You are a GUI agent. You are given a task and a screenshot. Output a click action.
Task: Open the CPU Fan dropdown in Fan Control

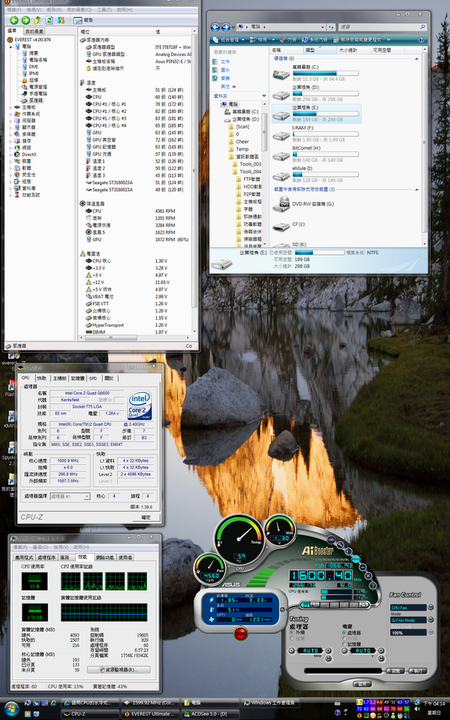coord(431,607)
